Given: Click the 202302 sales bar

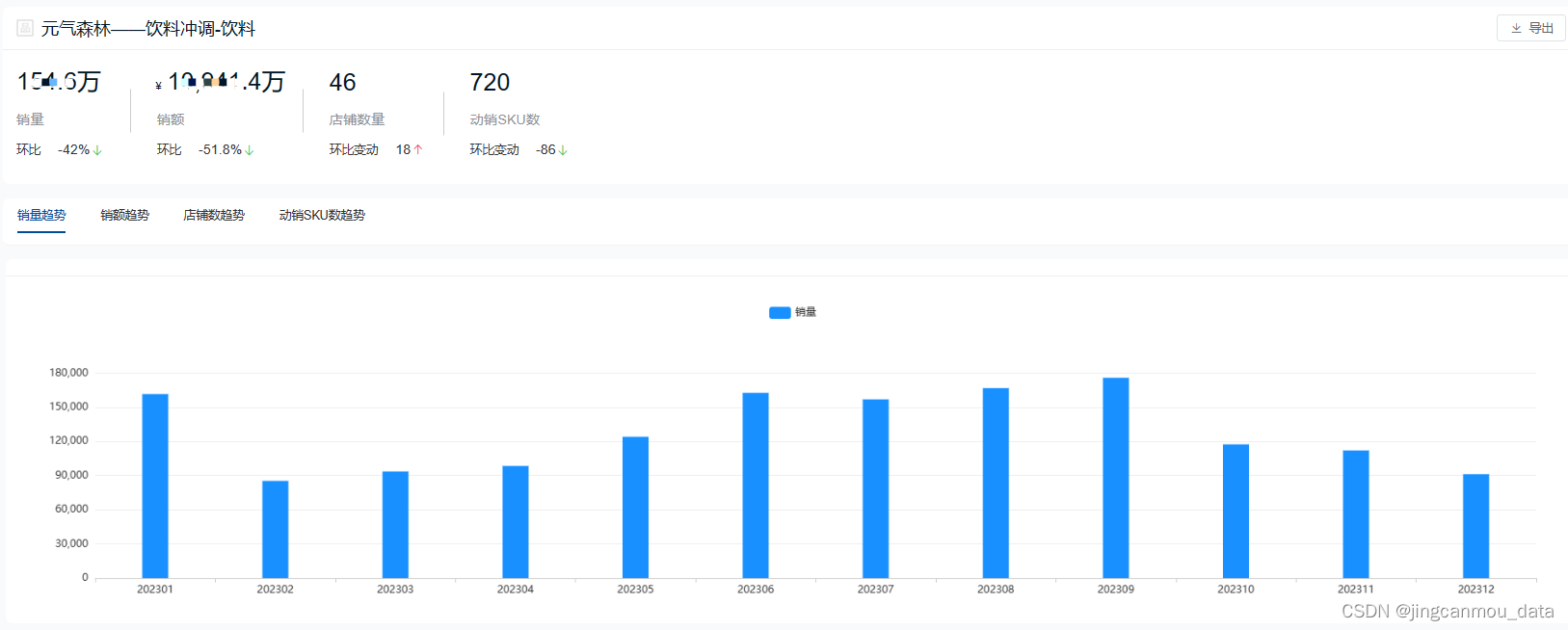Looking at the screenshot, I should (275, 529).
